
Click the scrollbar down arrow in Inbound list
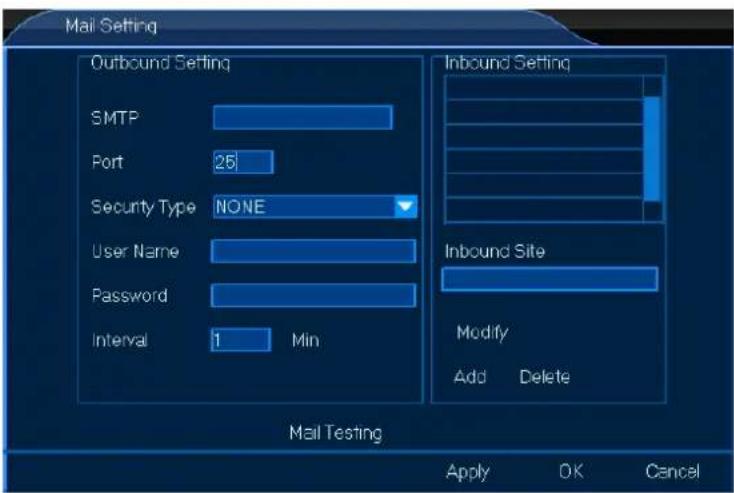point(653,211)
